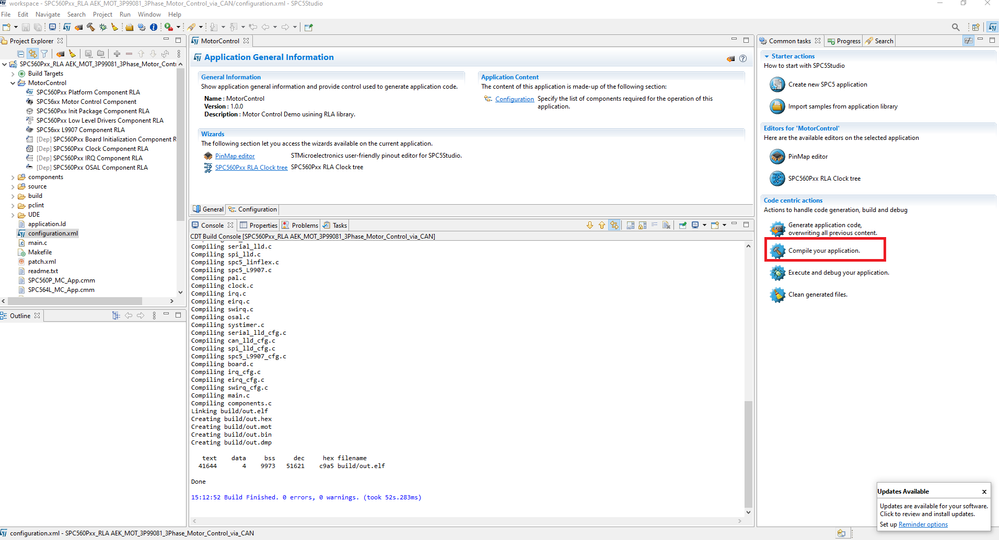Toggle the highlighted icon at Common tasks panel top-right
This screenshot has width=999, height=540.
[x=968, y=41]
